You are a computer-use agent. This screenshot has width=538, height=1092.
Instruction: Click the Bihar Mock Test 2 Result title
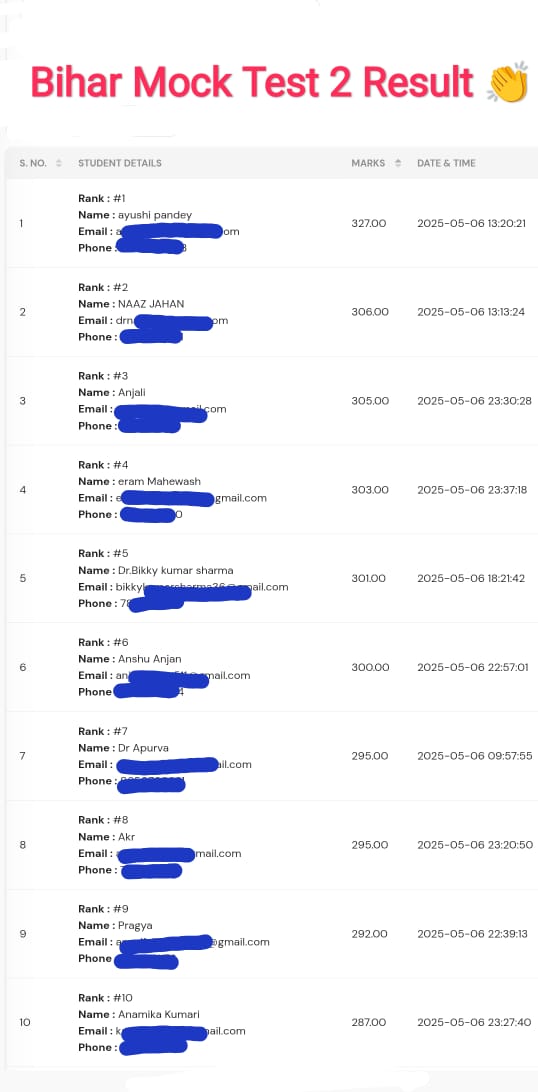(x=252, y=84)
